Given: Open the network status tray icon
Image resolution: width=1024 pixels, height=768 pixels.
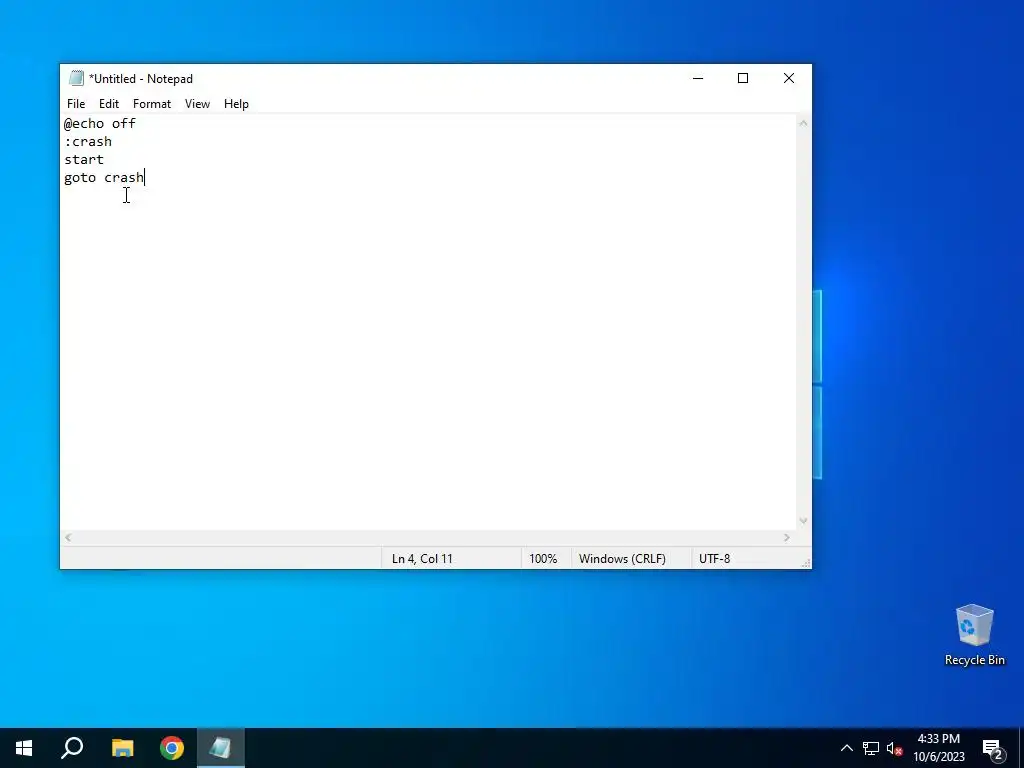Looking at the screenshot, I should pos(871,748).
